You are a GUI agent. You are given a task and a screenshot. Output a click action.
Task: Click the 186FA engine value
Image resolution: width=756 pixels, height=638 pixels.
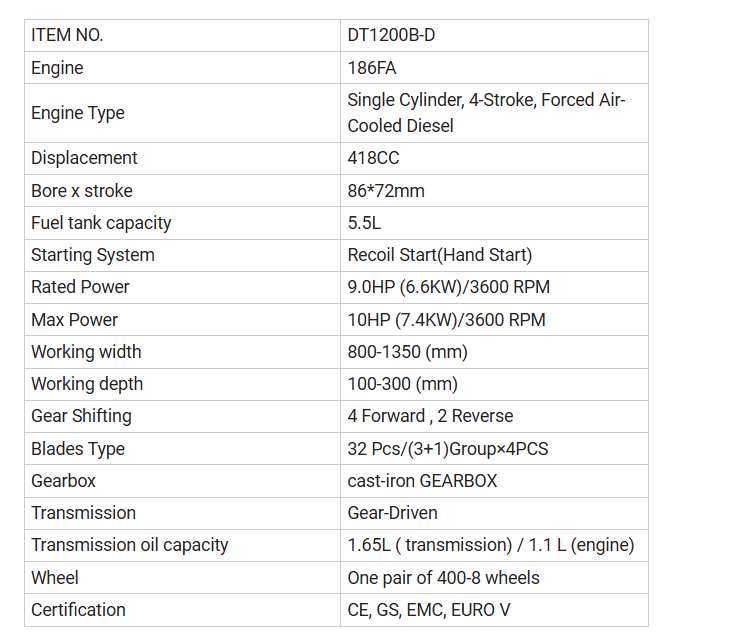(x=373, y=68)
